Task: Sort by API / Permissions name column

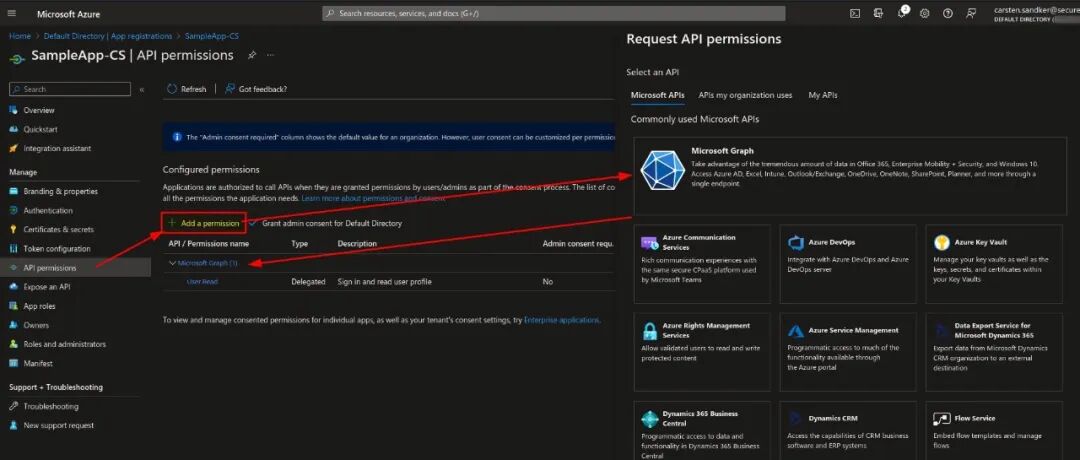Action: click(209, 244)
